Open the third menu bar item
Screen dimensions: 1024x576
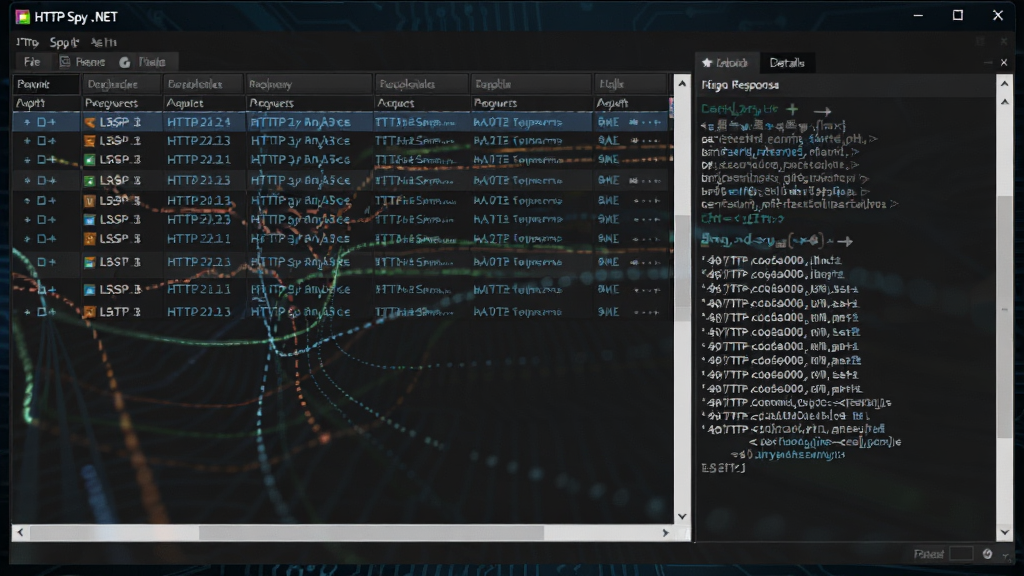pos(103,42)
